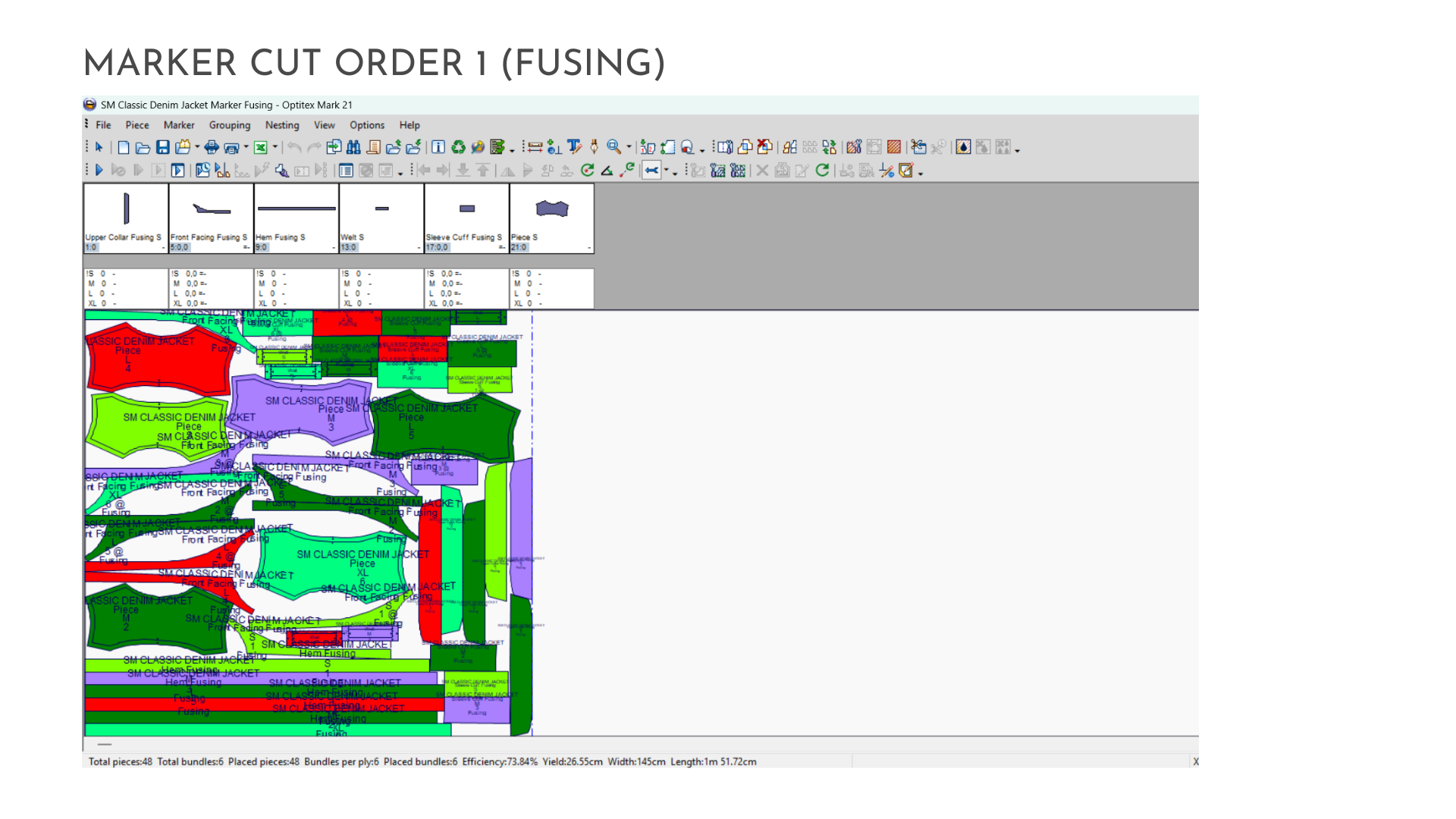1456x819 pixels.
Task: Open the Options menu
Action: [x=367, y=125]
